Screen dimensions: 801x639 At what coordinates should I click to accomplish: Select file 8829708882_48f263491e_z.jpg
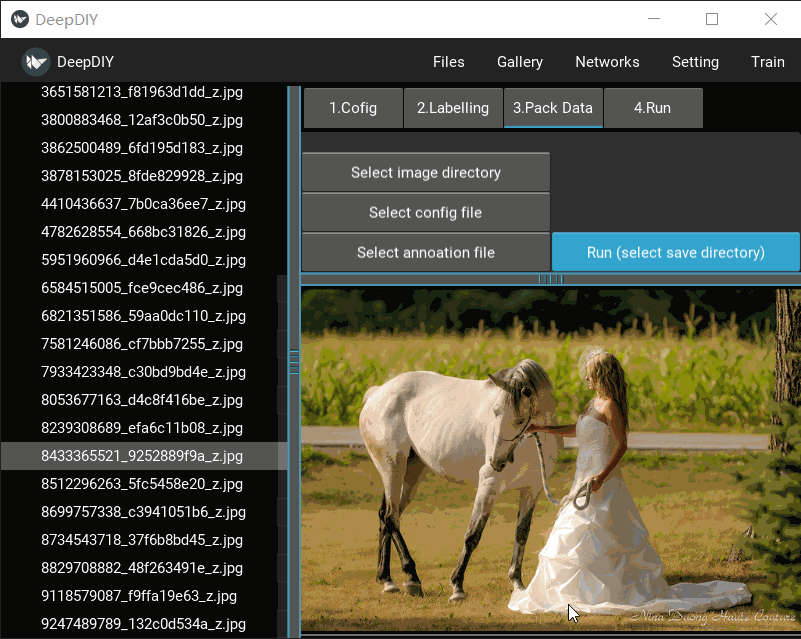(142, 568)
